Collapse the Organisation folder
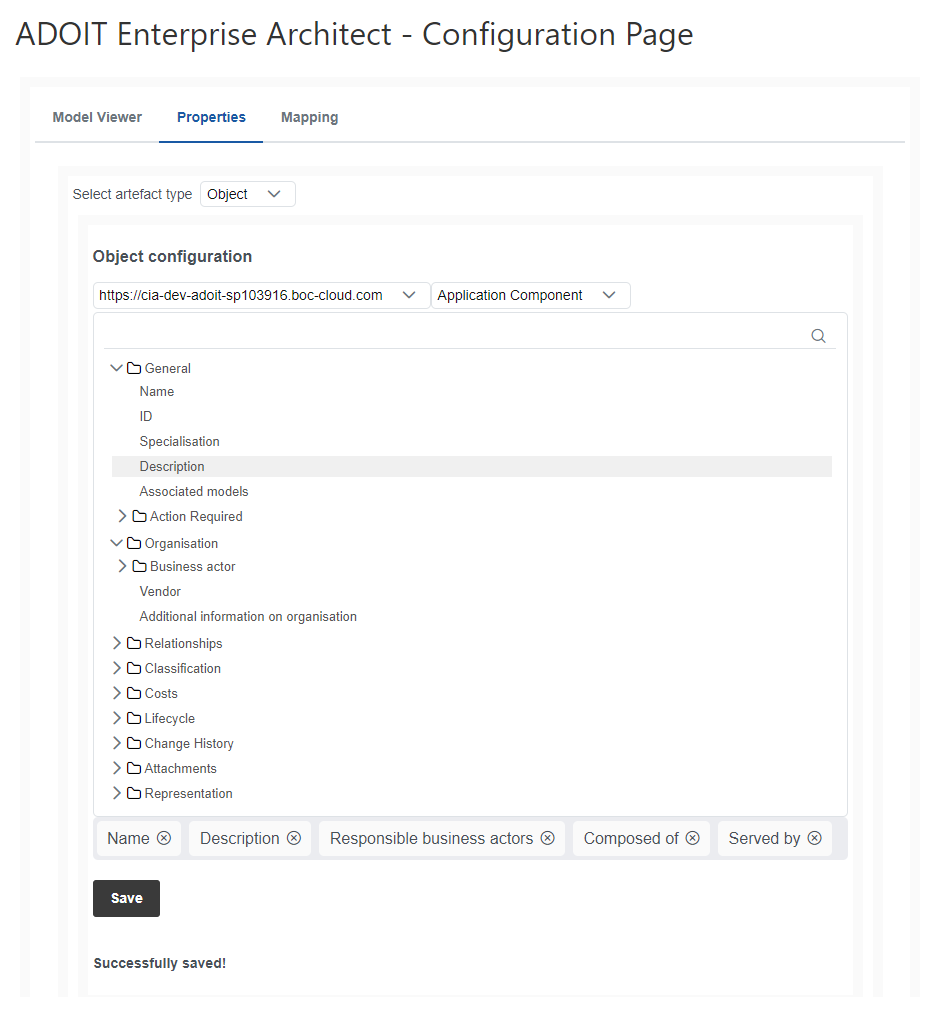 (x=117, y=543)
